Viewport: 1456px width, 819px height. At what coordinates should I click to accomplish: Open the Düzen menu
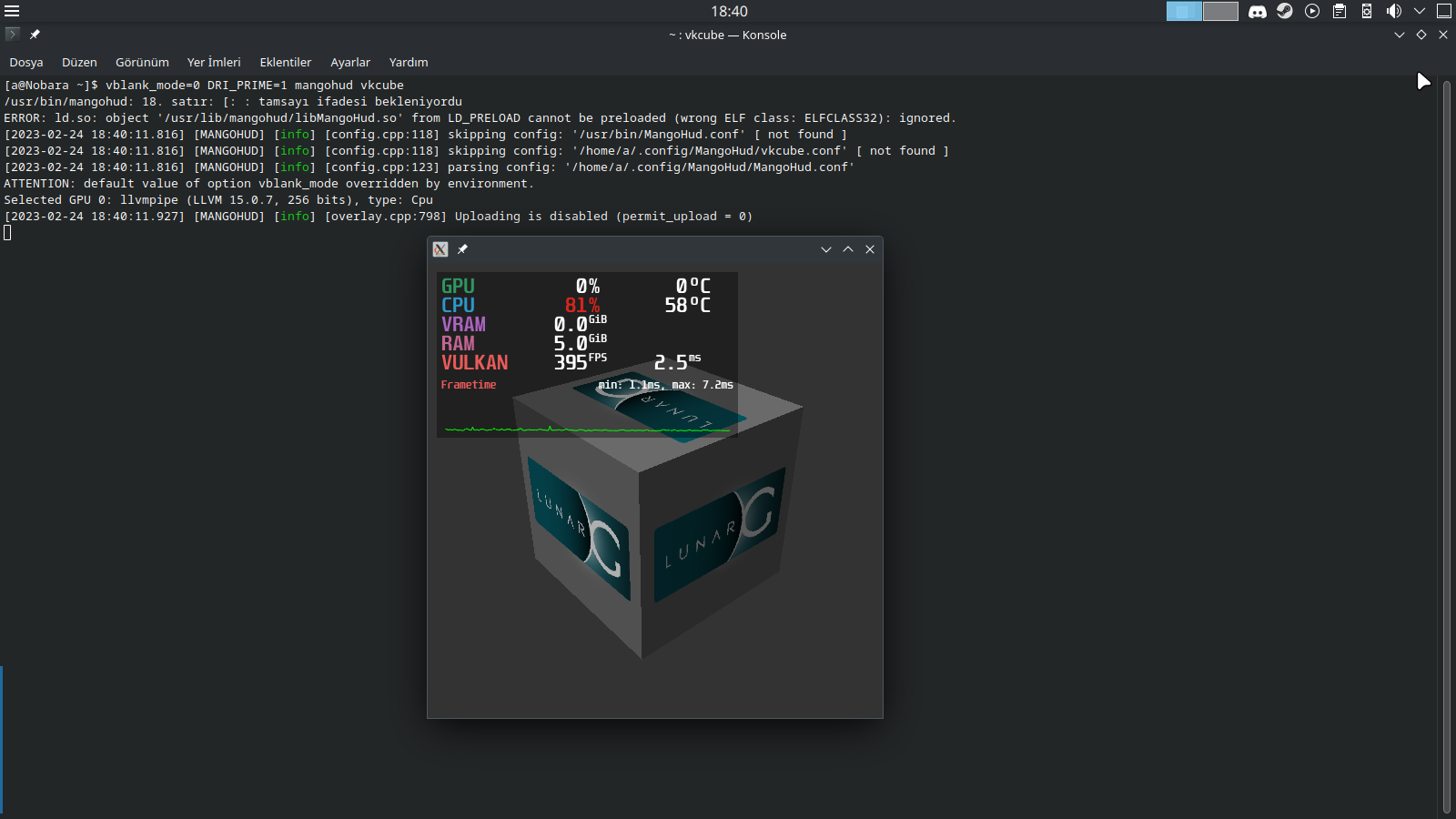[x=79, y=63]
